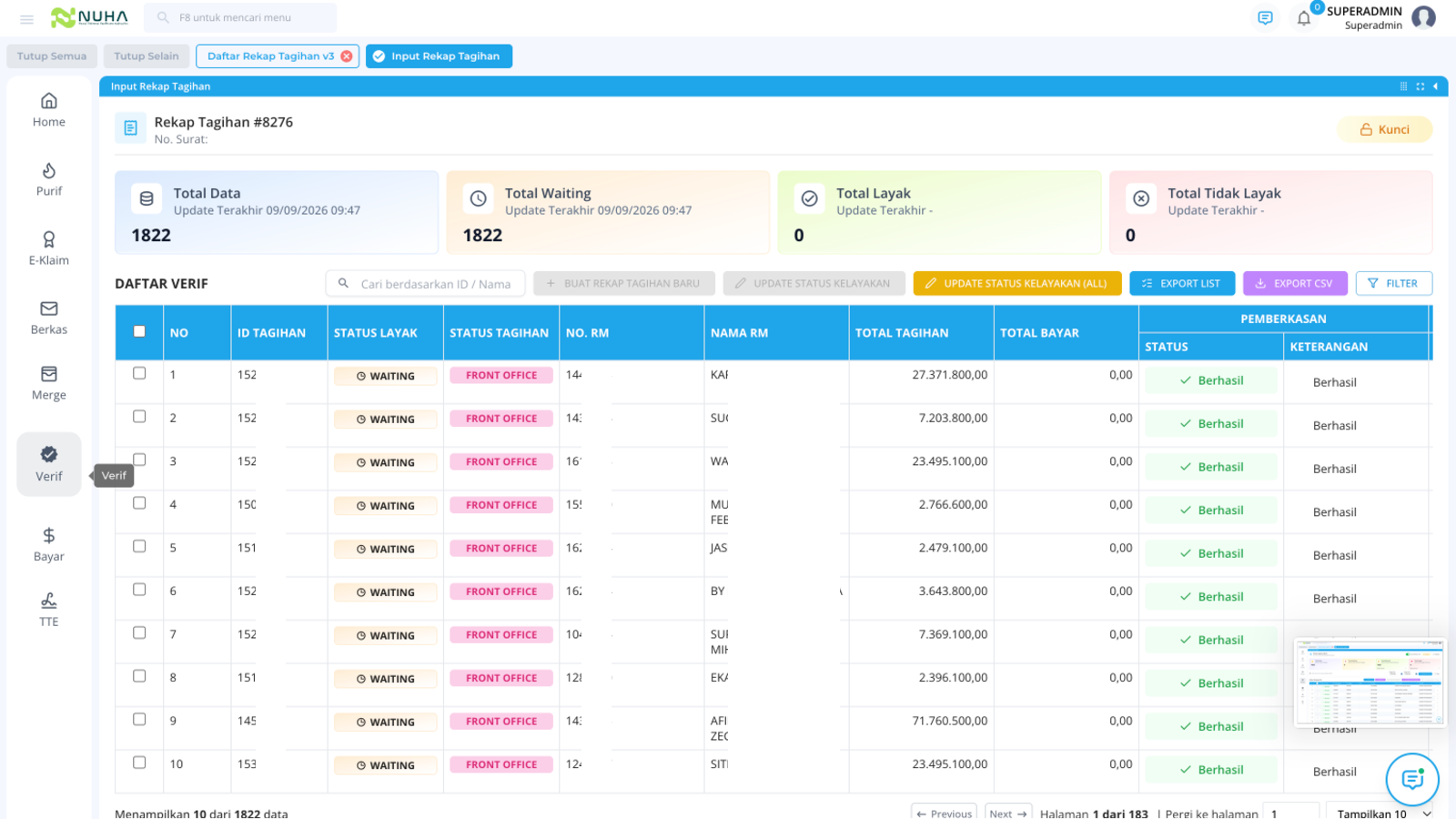Open the E-Klaim module
1456x819 pixels.
coord(49,248)
